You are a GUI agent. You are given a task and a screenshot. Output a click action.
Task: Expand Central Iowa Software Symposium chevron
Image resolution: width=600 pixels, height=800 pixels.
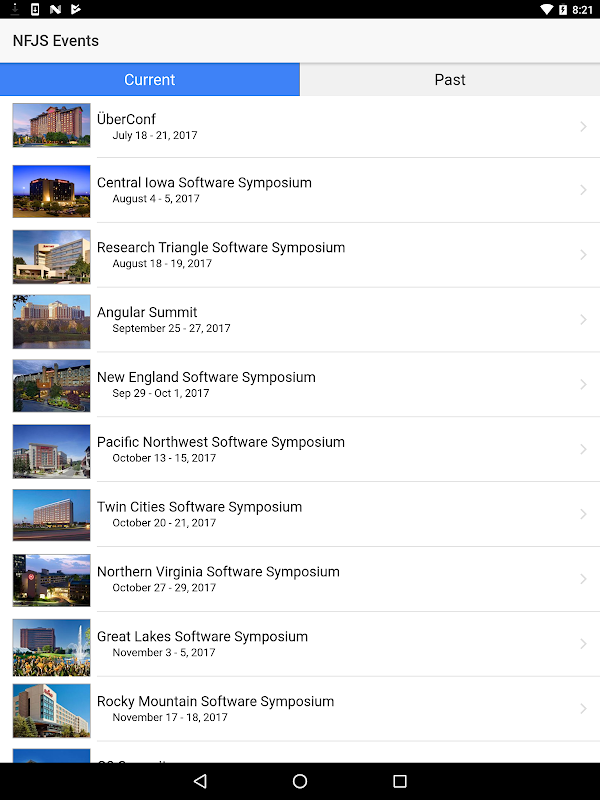coord(583,190)
